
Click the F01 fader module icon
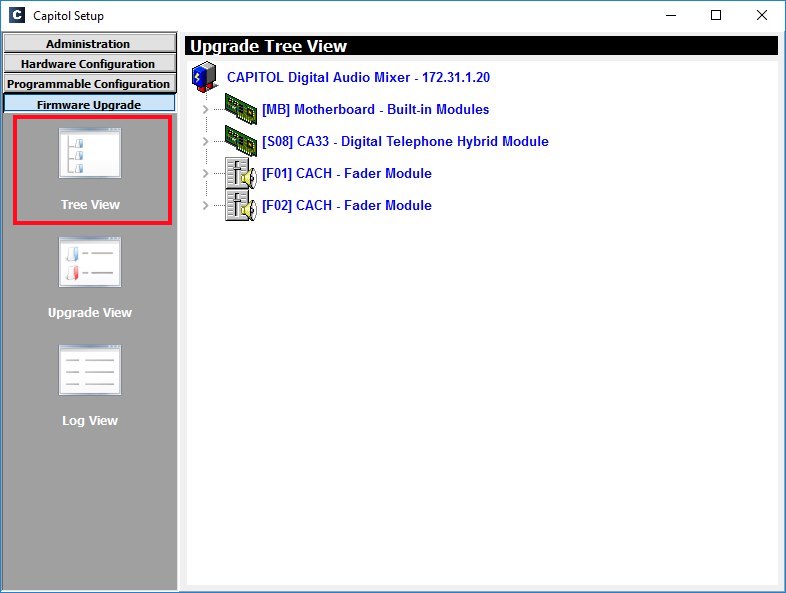click(241, 173)
